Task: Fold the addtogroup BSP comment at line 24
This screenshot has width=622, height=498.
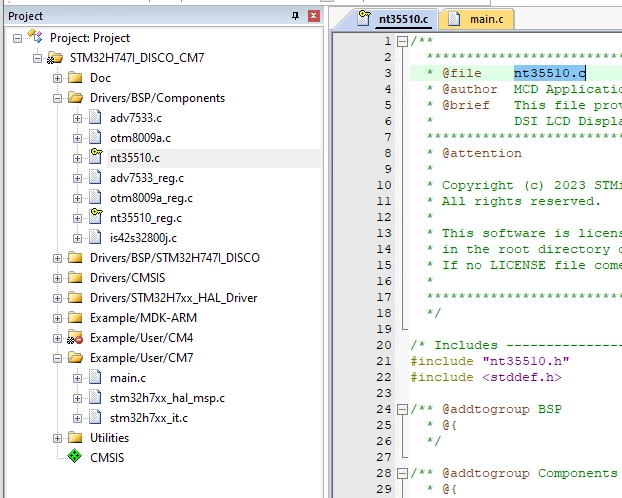Action: 403,409
